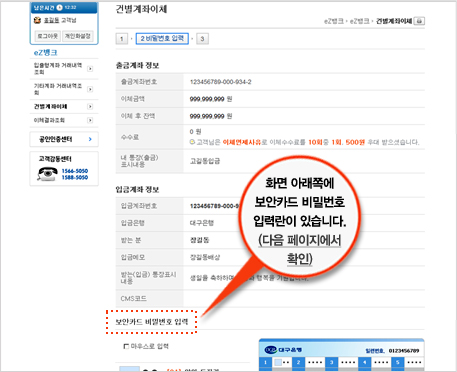The height and width of the screenshot is (372, 457).
Task: Click the 이체 후 잔액 value
Action: (x=211, y=116)
